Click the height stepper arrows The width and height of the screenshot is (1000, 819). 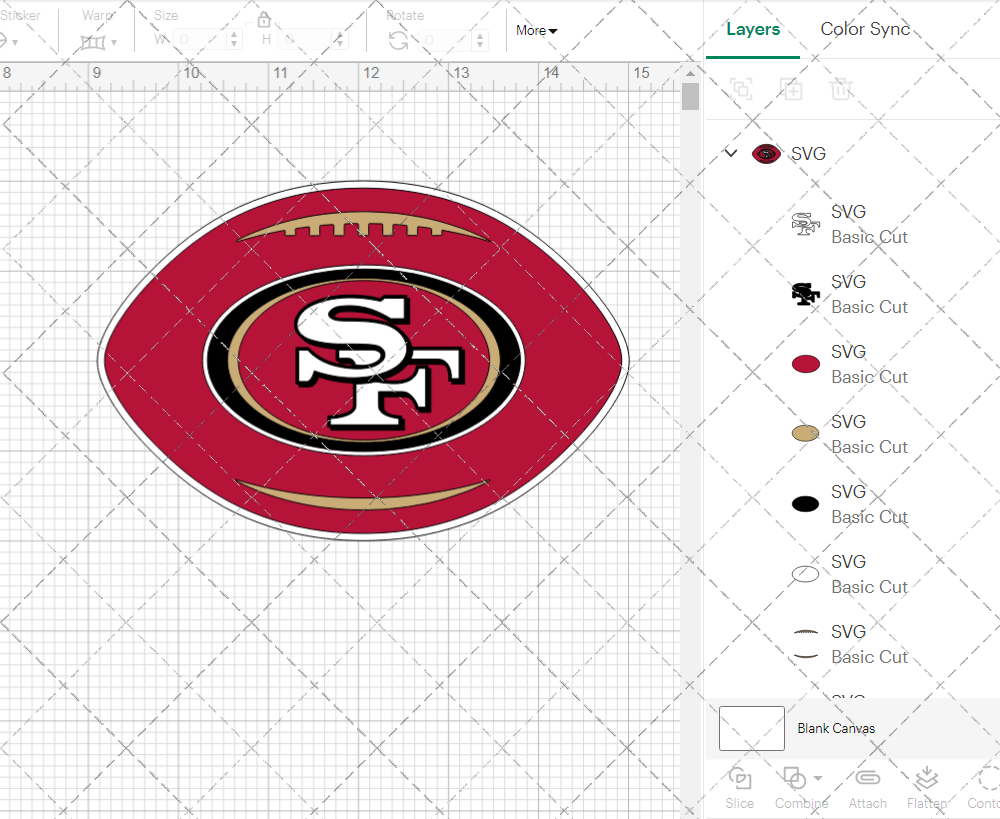[340, 40]
